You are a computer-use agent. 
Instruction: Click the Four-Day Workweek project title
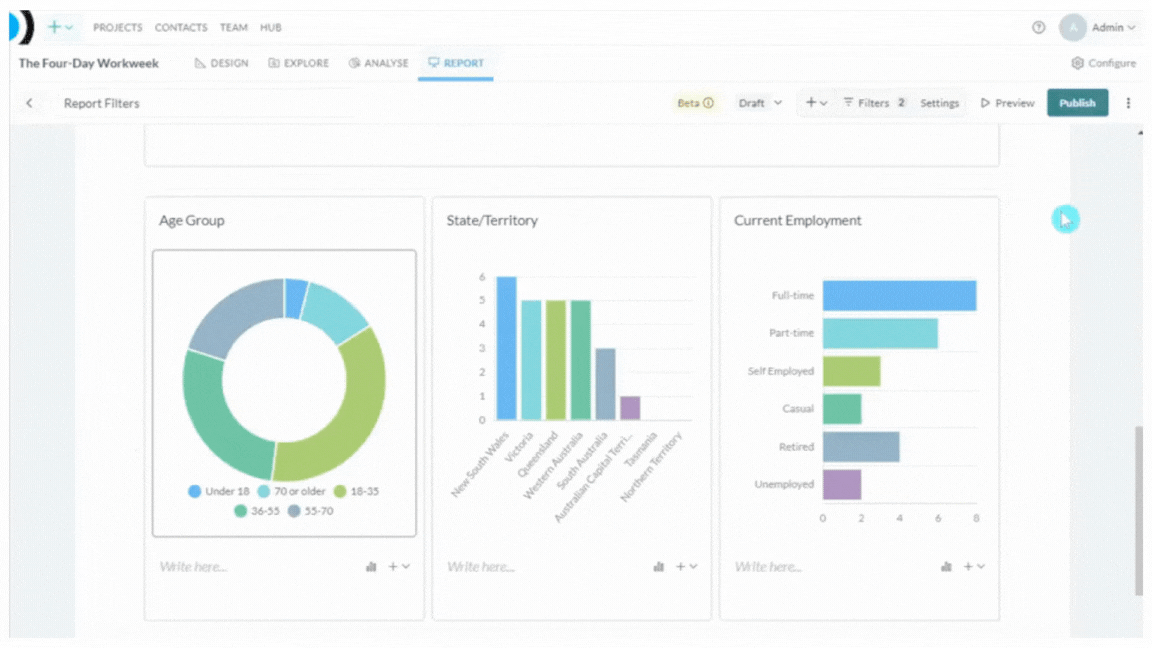89,63
